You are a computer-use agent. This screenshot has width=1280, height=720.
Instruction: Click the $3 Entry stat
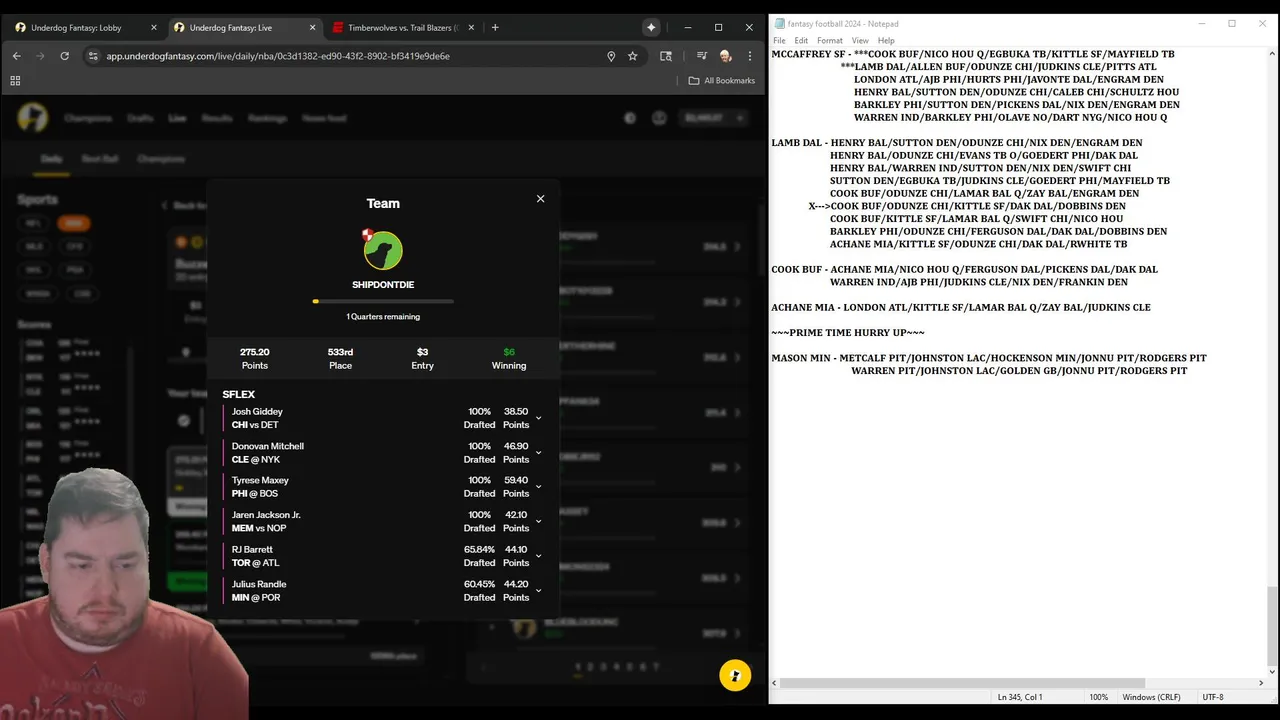tap(422, 358)
